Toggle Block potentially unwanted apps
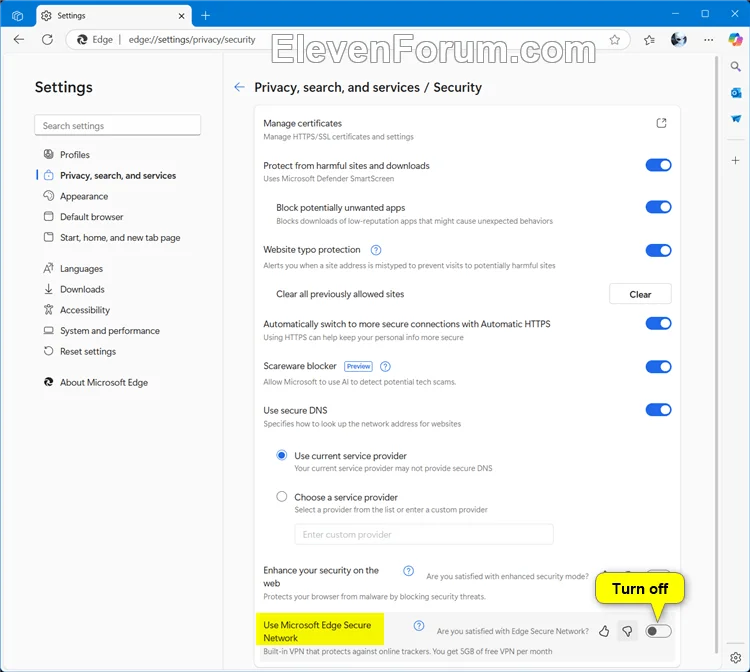The height and width of the screenshot is (672, 750). coord(658,207)
